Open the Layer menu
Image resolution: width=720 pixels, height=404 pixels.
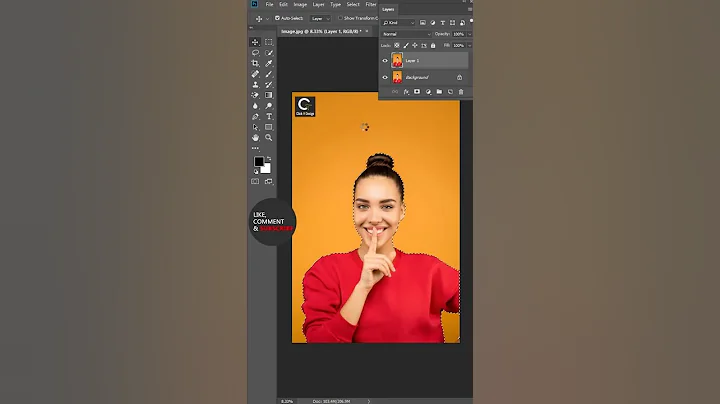(x=318, y=4)
